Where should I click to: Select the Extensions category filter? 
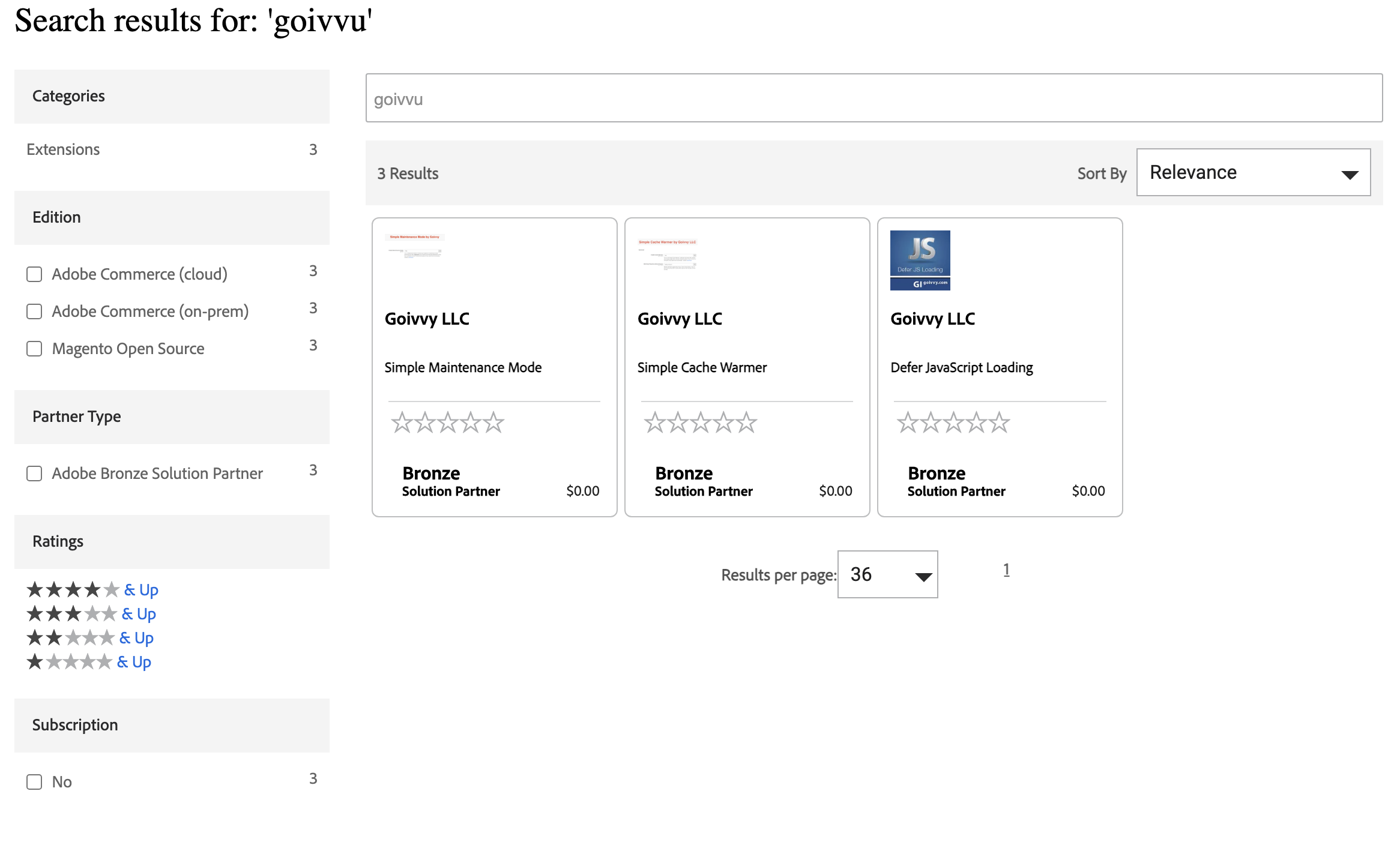(x=63, y=149)
